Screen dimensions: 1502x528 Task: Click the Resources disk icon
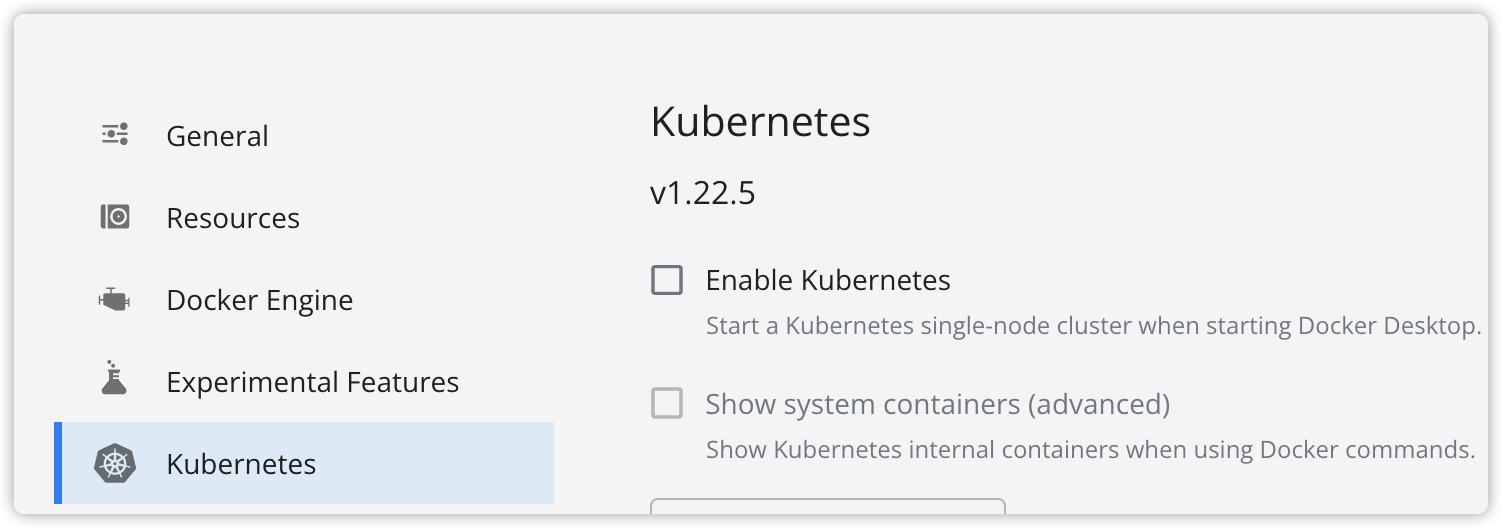(x=115, y=217)
